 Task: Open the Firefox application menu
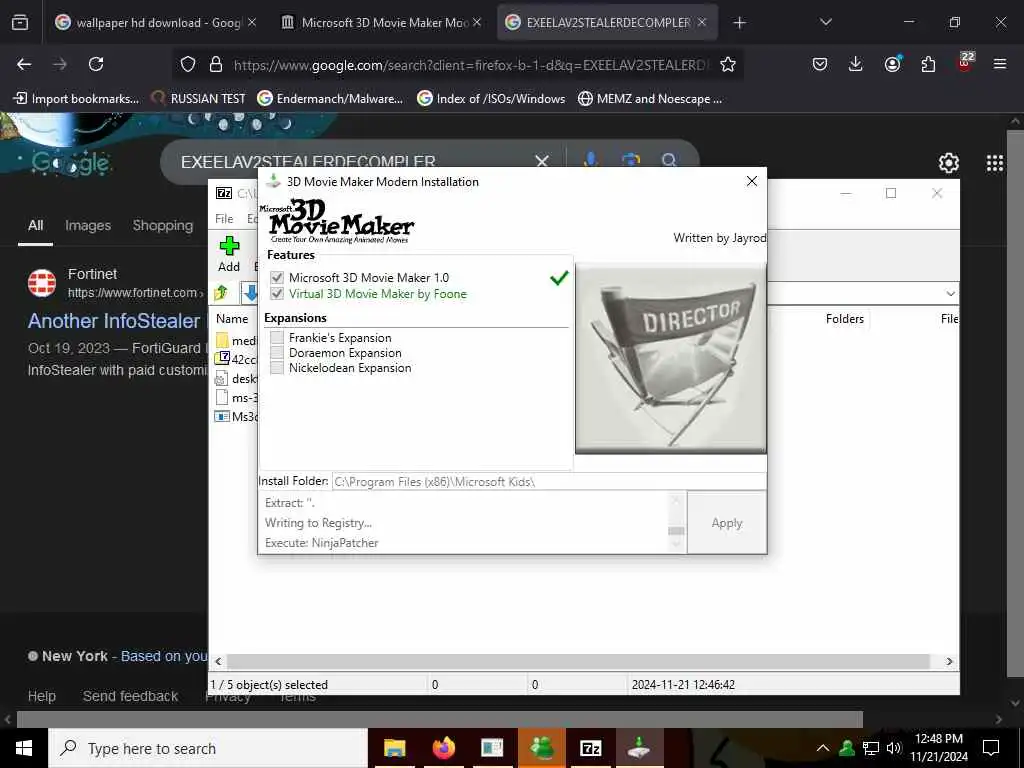(1000, 64)
